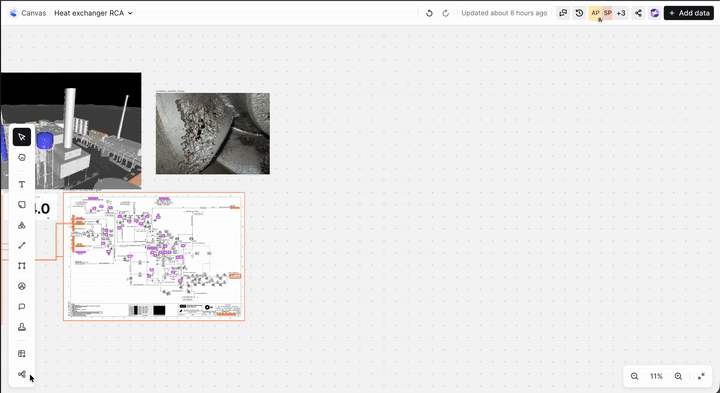Open the version history clock icon

(579, 13)
